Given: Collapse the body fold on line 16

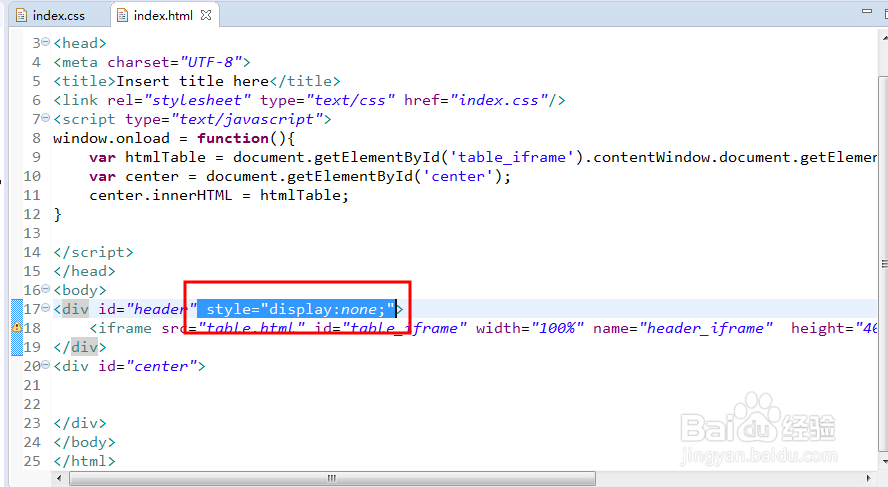Looking at the screenshot, I should coord(46,289).
